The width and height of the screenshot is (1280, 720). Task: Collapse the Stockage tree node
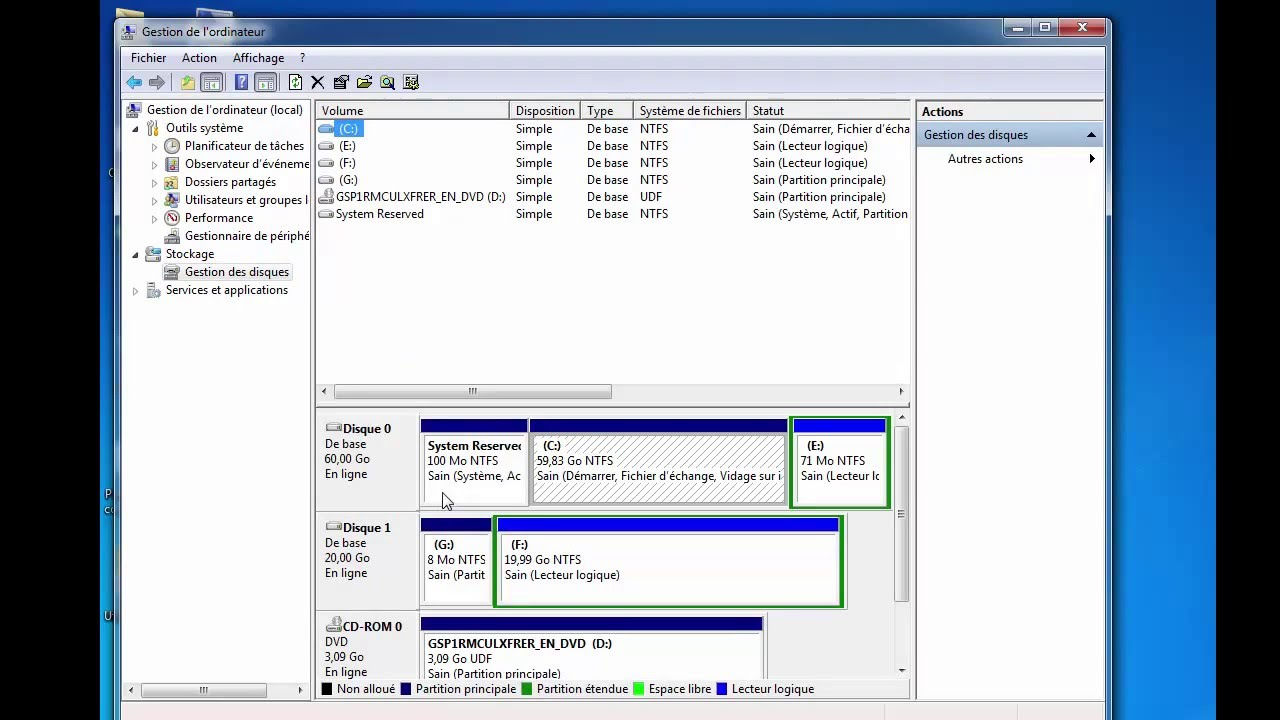tap(135, 254)
